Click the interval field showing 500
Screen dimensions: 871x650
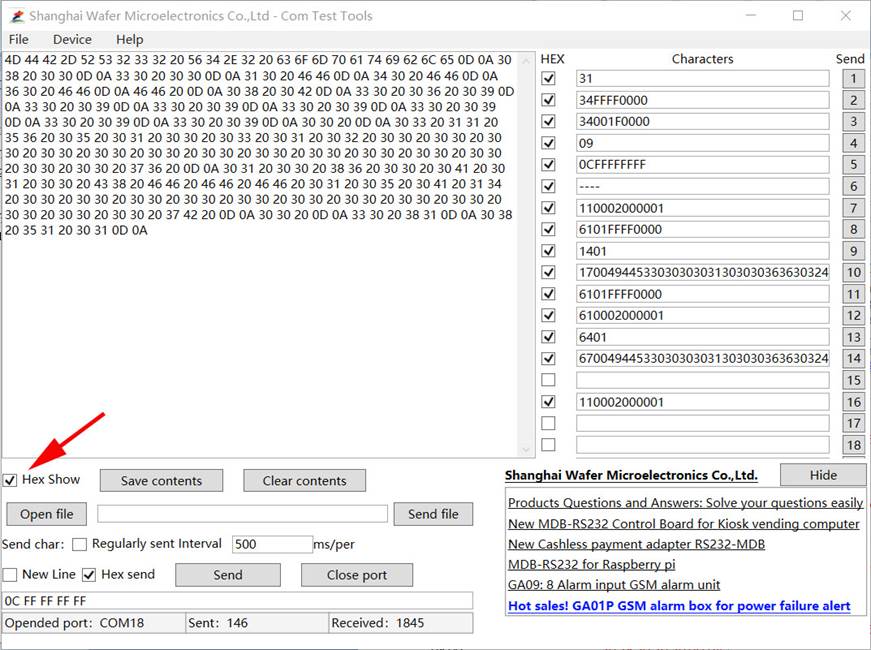[272, 544]
